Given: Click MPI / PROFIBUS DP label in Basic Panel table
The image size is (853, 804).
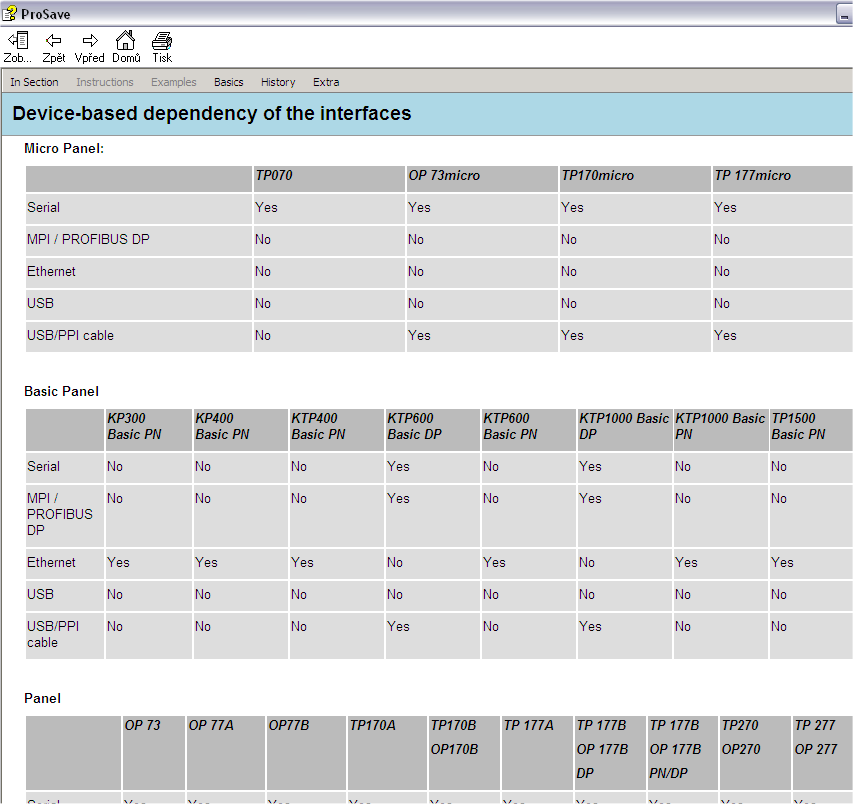Looking at the screenshot, I should pyautogui.click(x=60, y=514).
